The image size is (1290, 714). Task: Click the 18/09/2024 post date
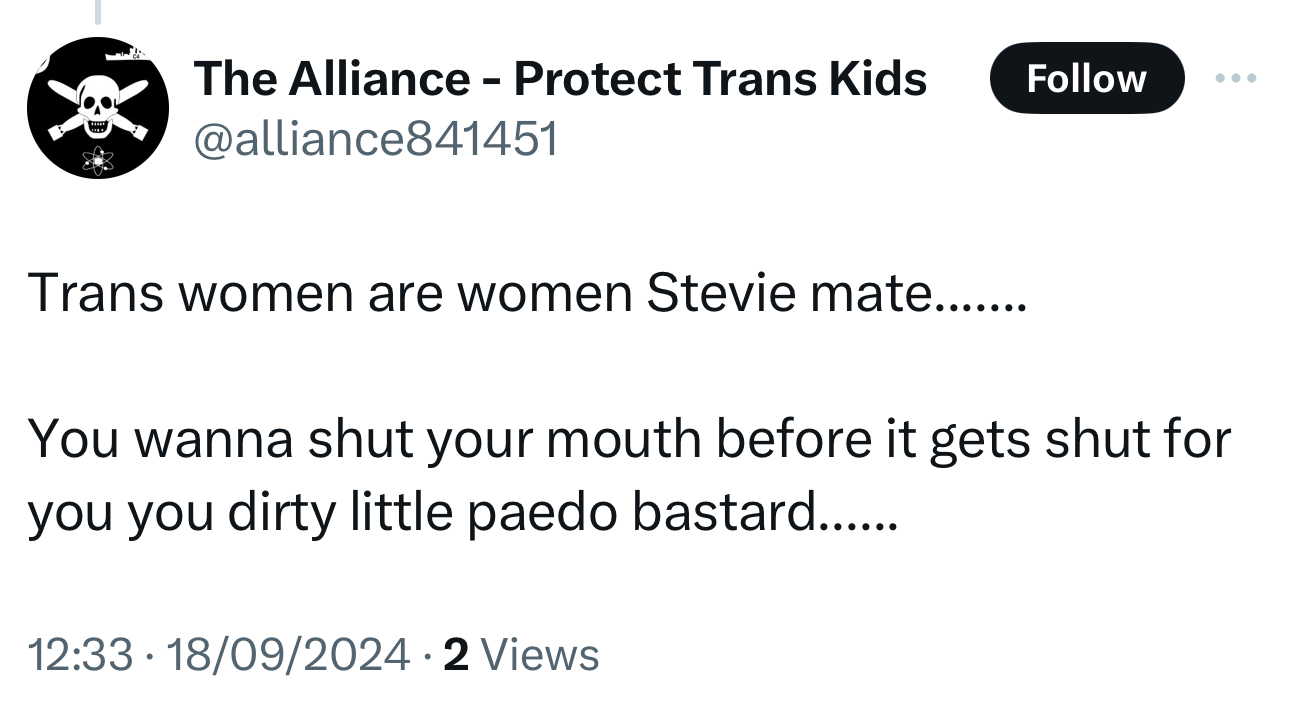click(x=288, y=655)
